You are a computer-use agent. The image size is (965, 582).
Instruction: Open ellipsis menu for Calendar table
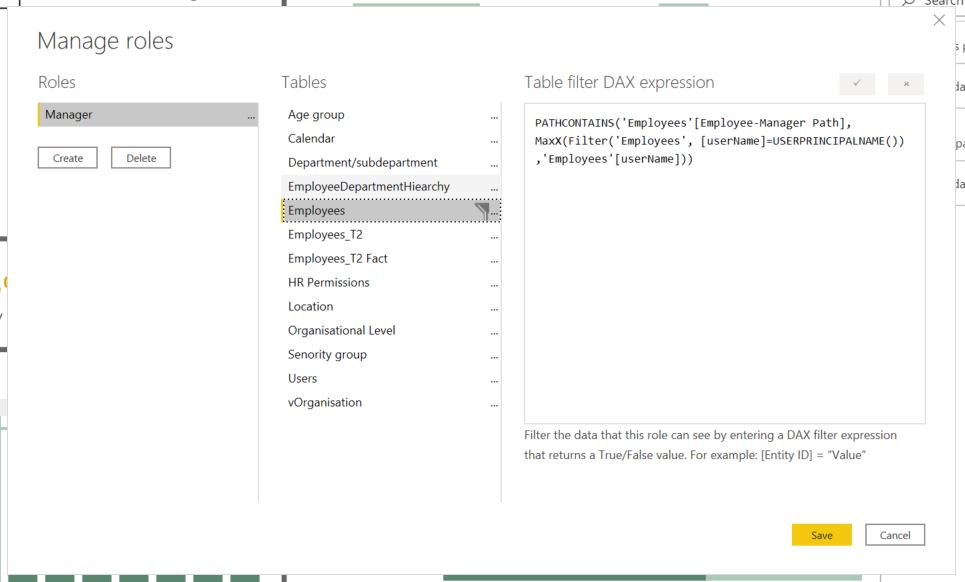click(494, 141)
